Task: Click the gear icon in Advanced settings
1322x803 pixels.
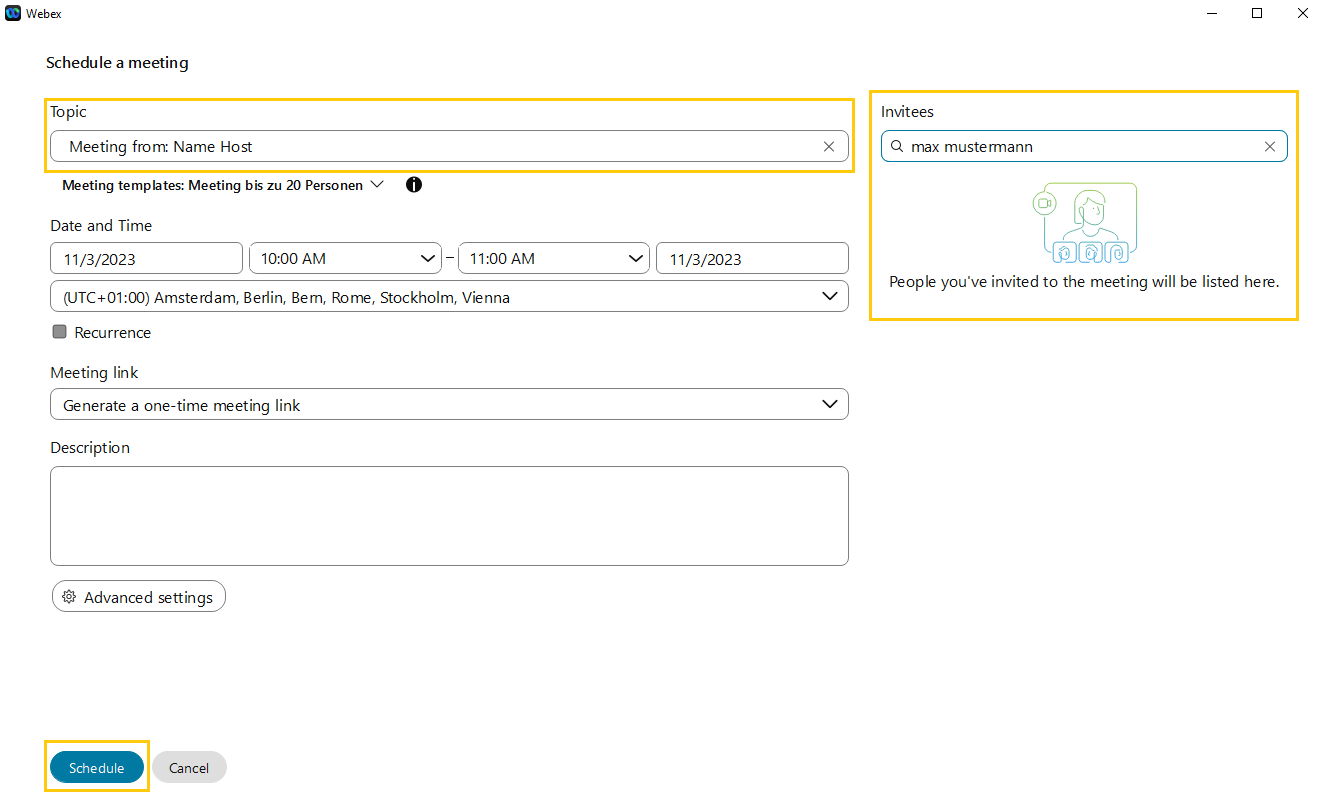Action: (69, 597)
